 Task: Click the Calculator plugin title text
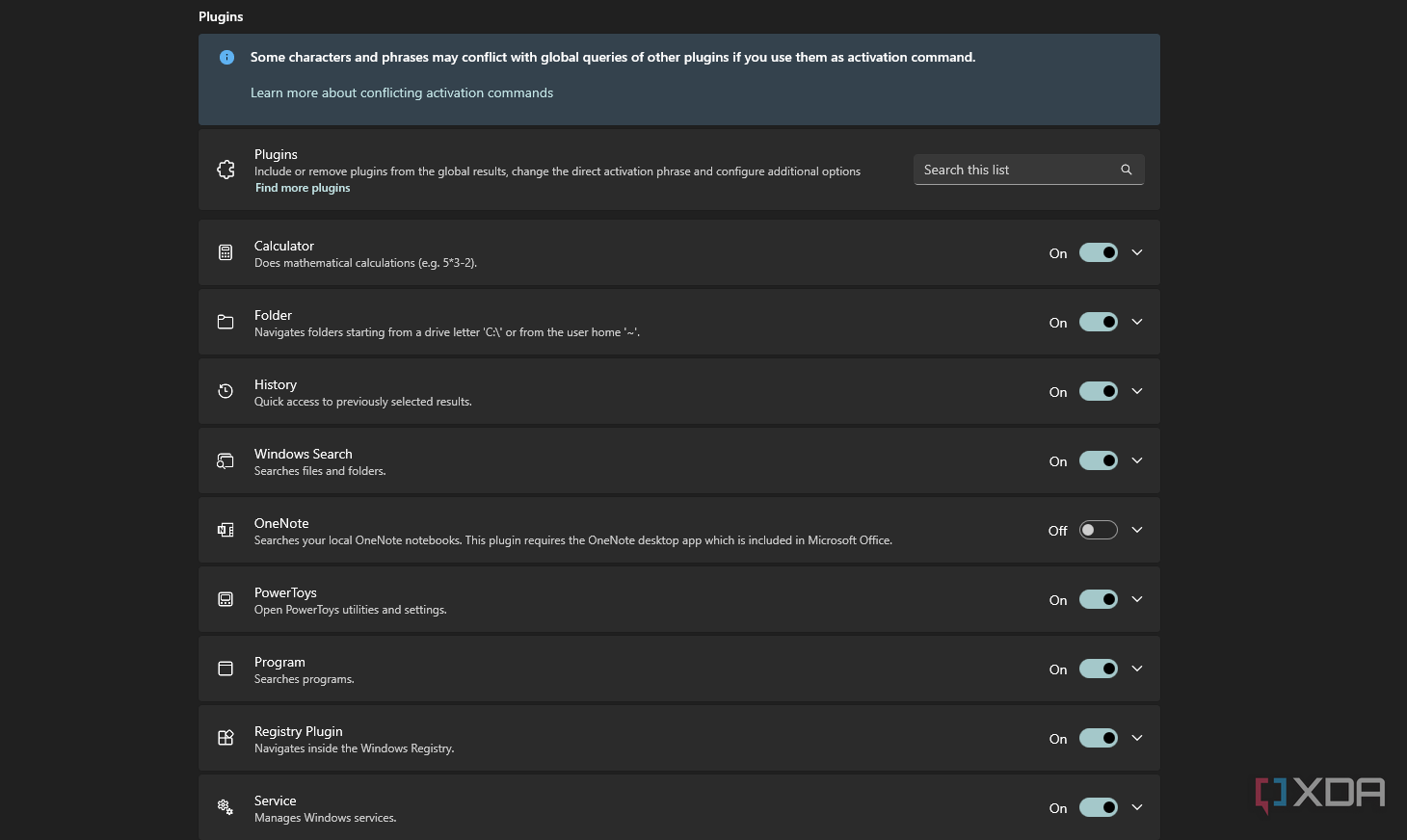pos(284,246)
